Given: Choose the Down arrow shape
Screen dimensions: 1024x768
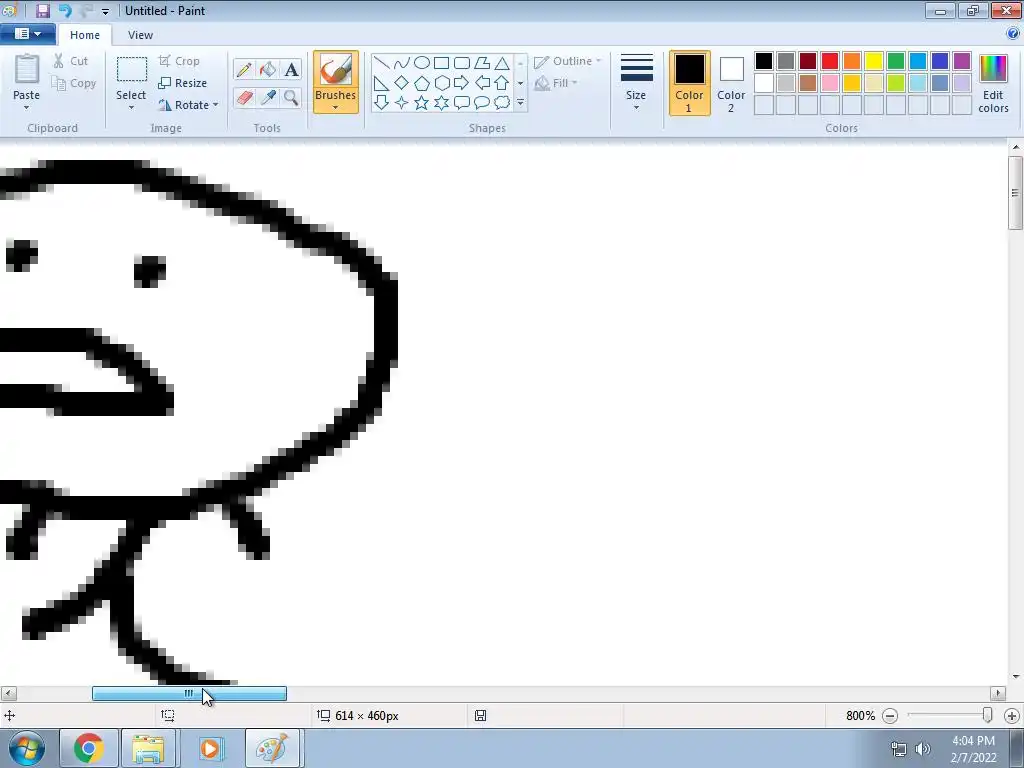Looking at the screenshot, I should click(x=382, y=103).
